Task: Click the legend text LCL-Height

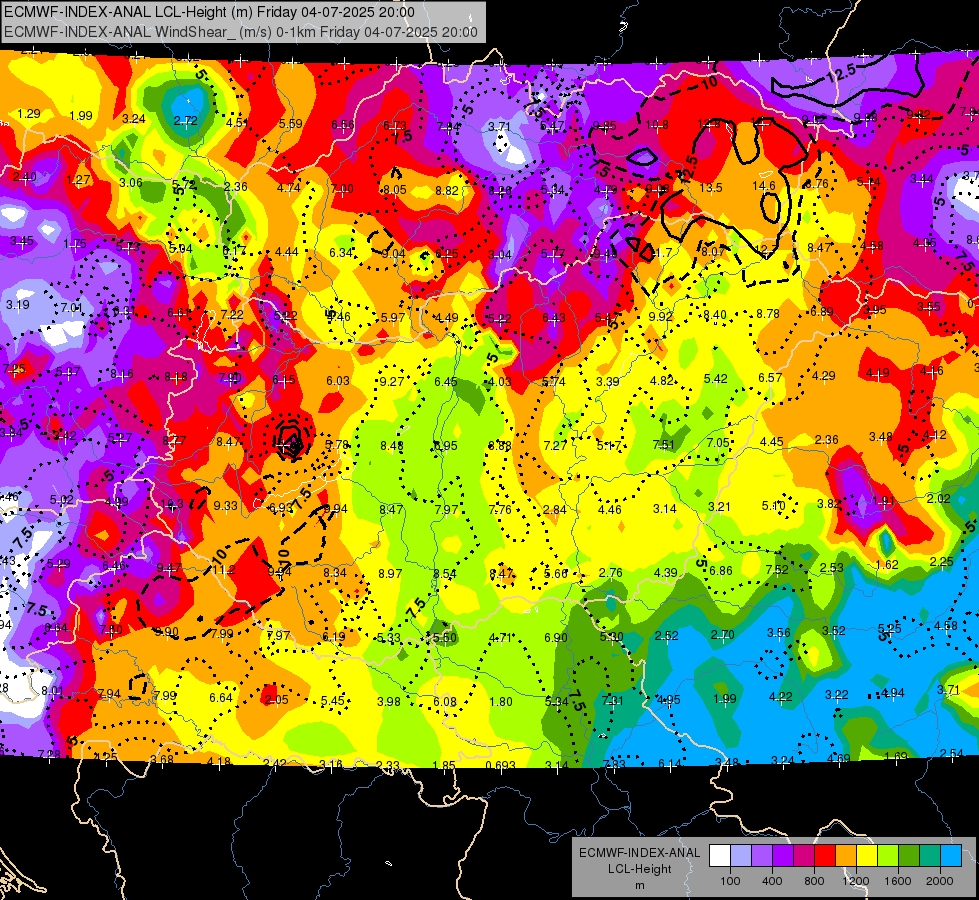Action: coord(639,869)
